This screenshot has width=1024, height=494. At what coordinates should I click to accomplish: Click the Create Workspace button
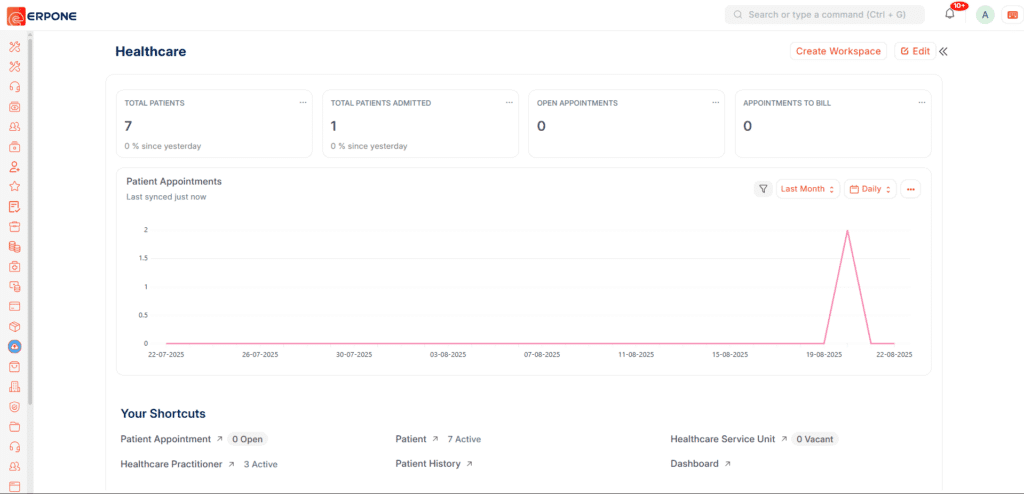coord(838,51)
